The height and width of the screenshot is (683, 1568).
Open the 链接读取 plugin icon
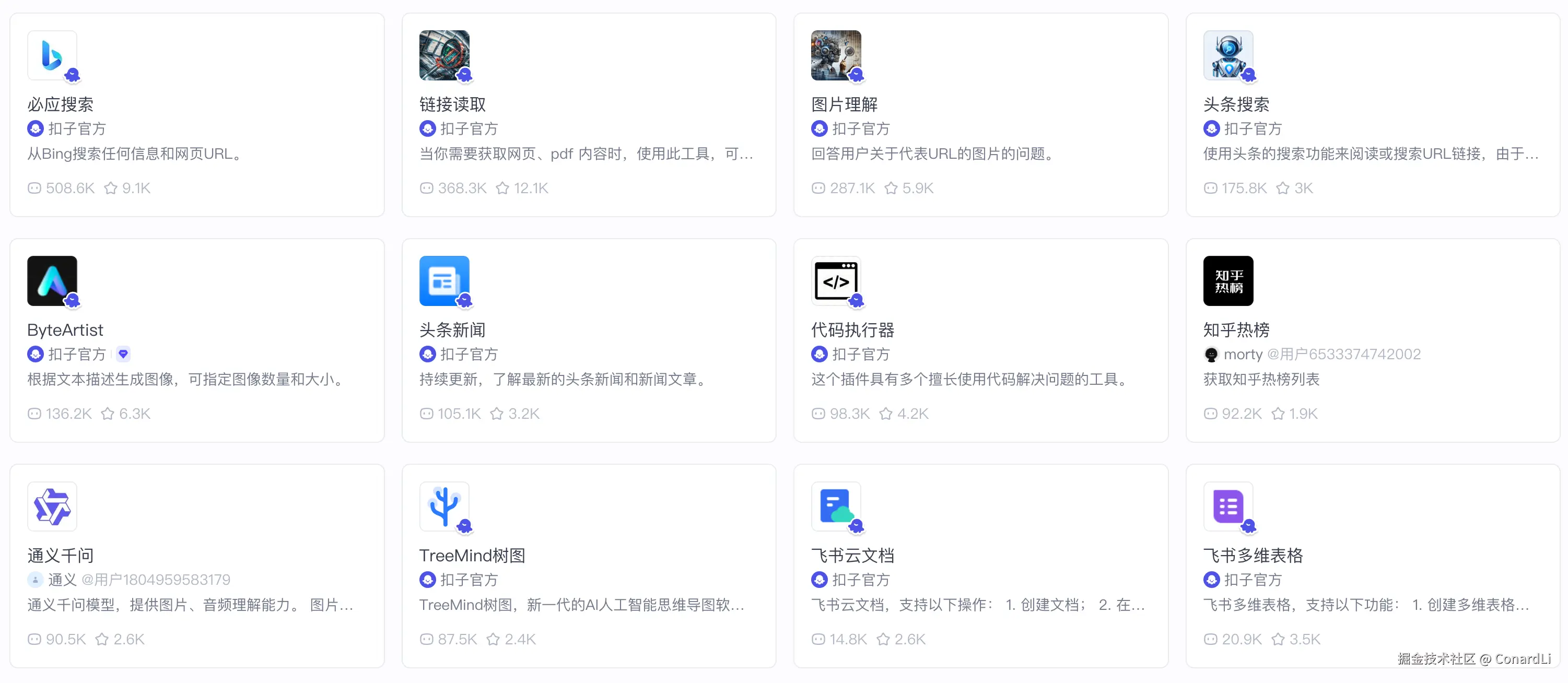(444, 55)
